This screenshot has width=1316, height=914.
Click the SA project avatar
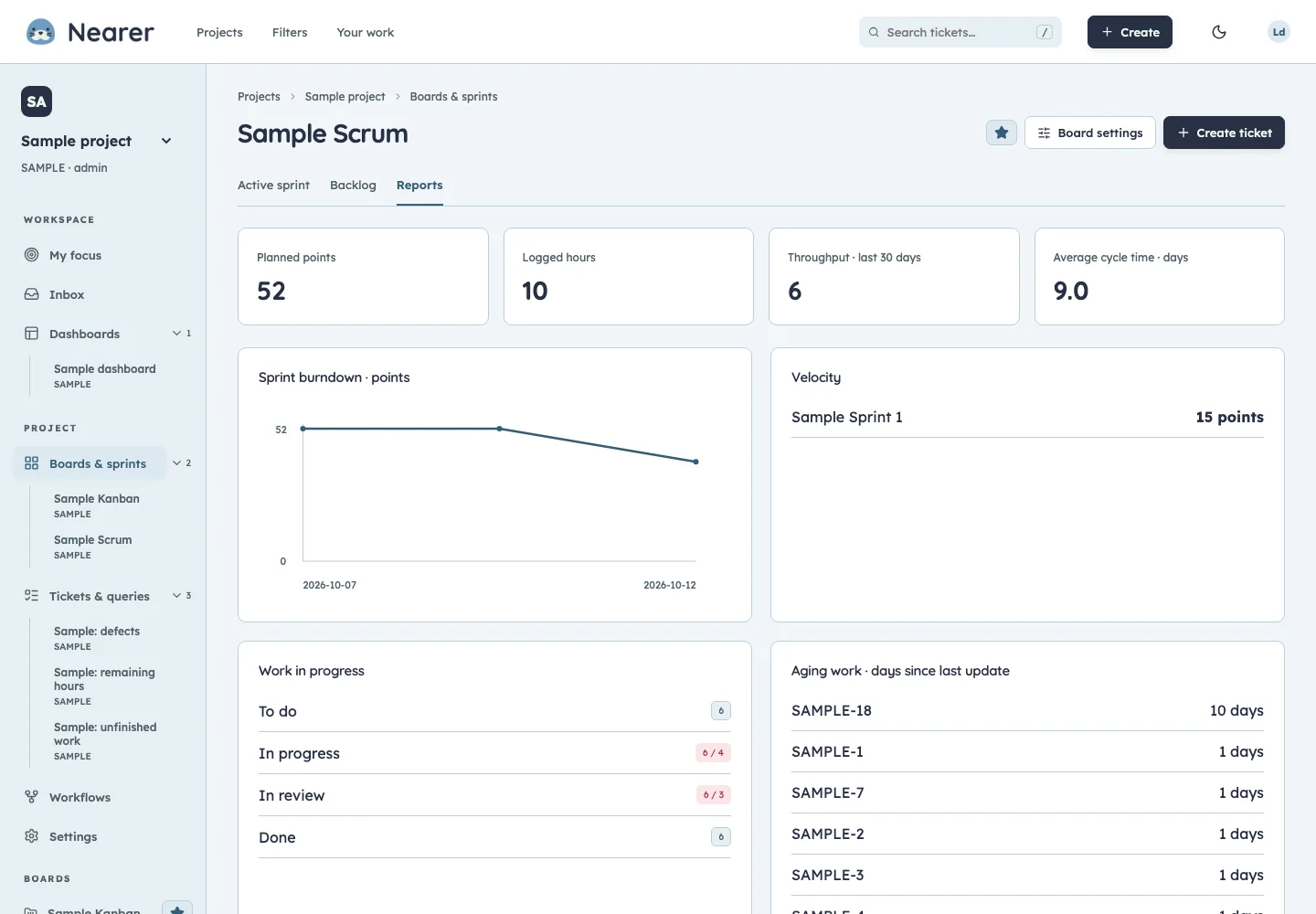(x=37, y=101)
